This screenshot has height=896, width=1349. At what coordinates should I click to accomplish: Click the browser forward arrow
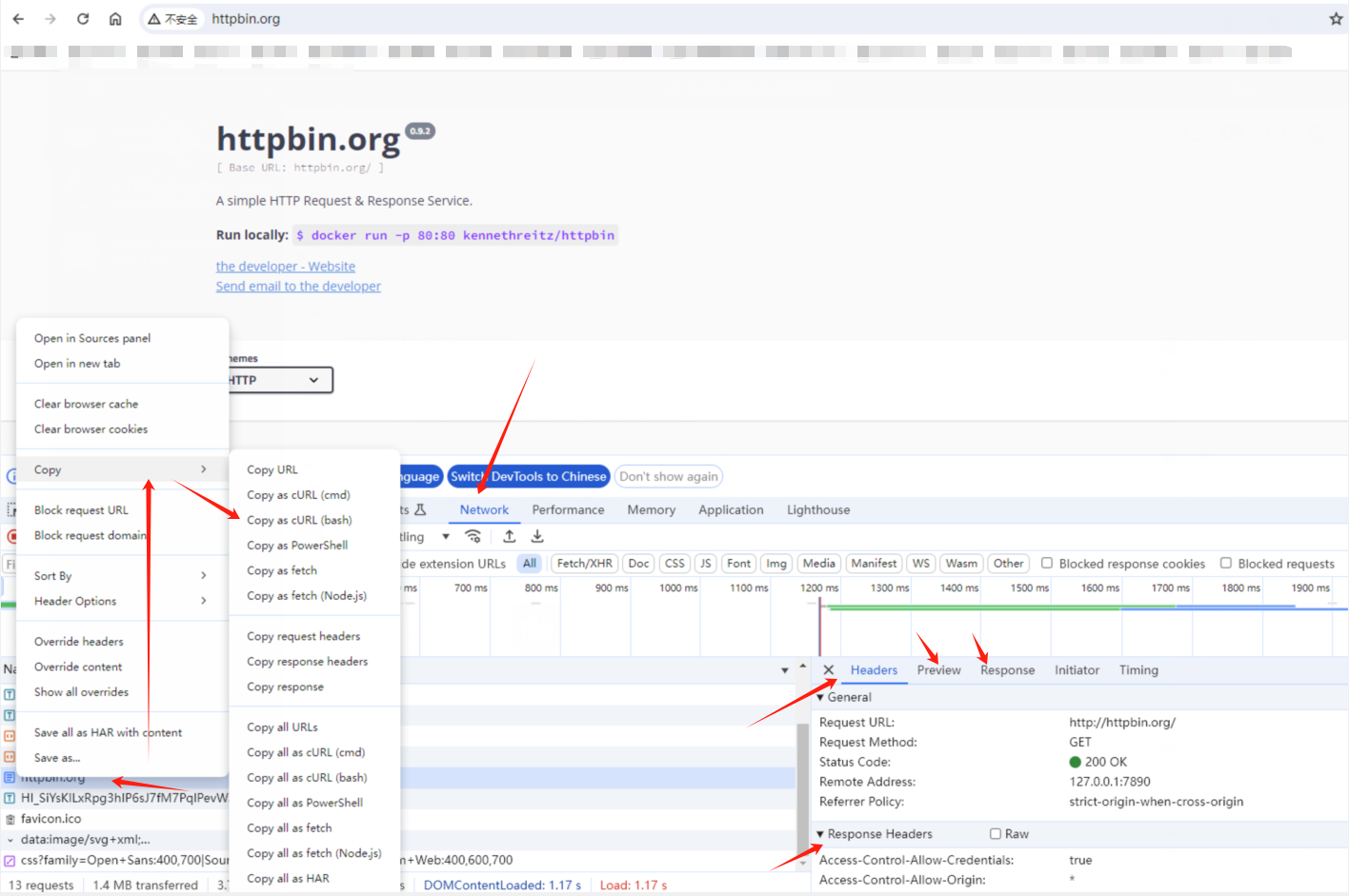tap(50, 19)
